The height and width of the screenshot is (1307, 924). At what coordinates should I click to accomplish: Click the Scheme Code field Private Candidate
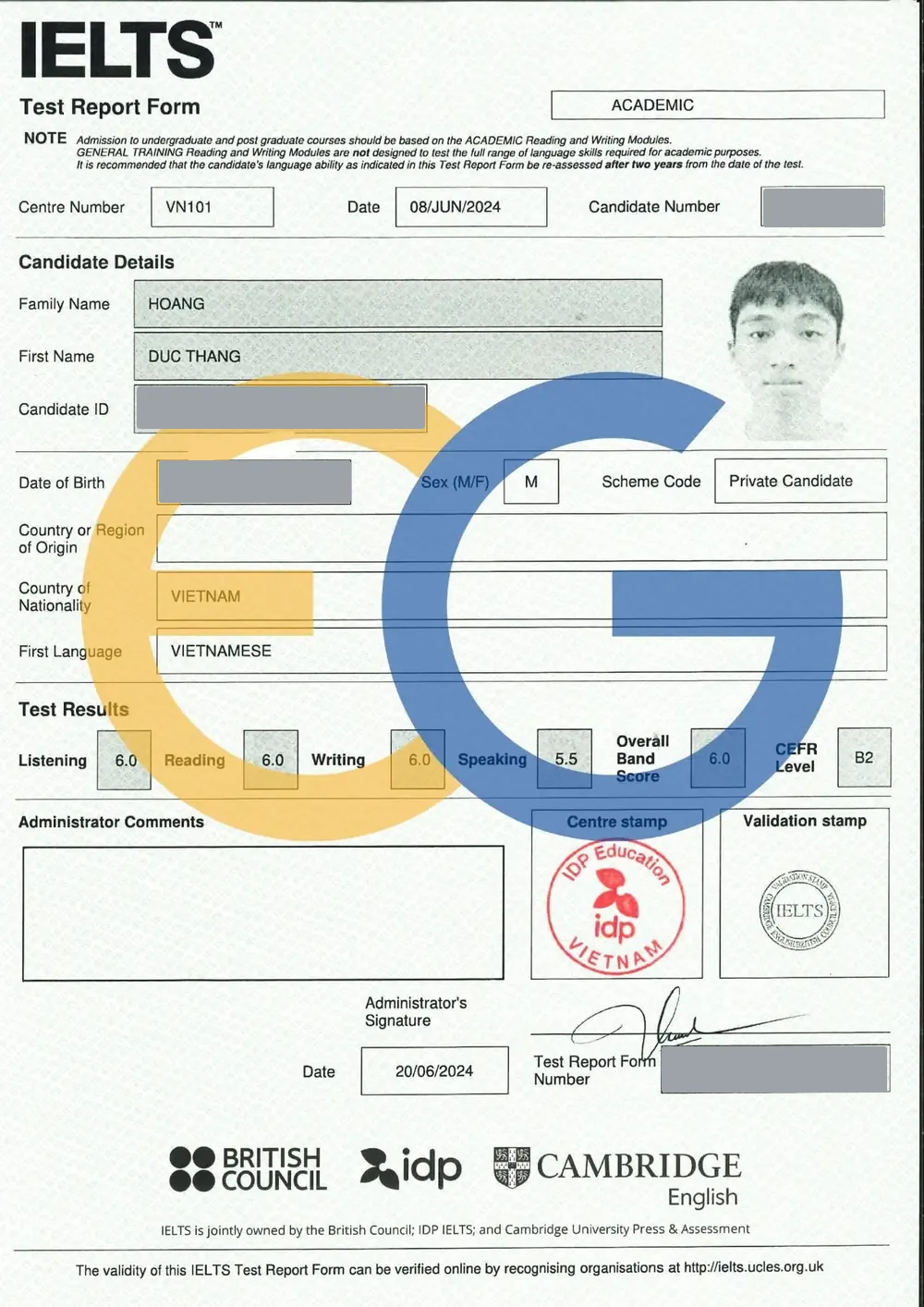(800, 481)
